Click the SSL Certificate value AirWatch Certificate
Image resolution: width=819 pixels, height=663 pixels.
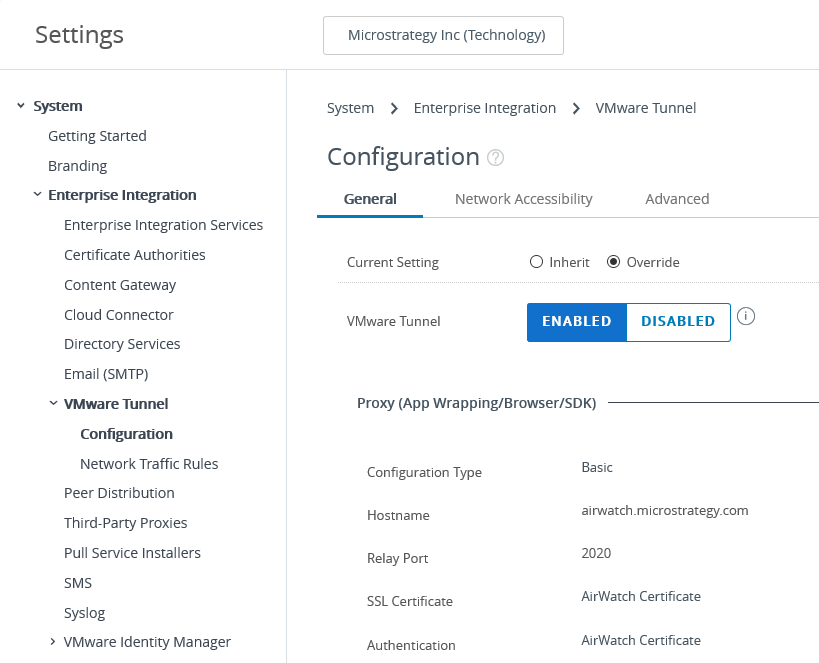(x=641, y=596)
